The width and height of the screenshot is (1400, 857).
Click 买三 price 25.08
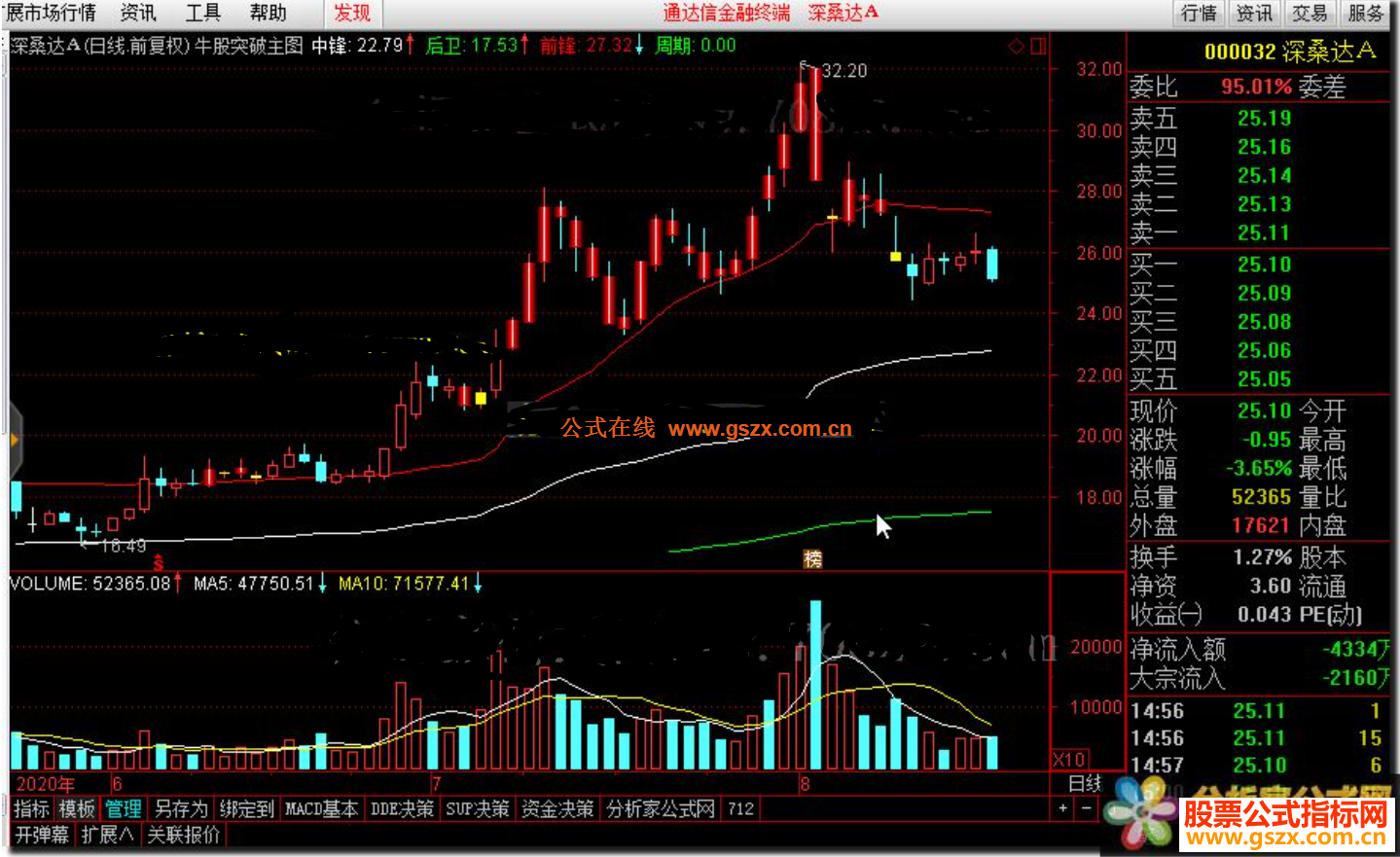point(1264,322)
